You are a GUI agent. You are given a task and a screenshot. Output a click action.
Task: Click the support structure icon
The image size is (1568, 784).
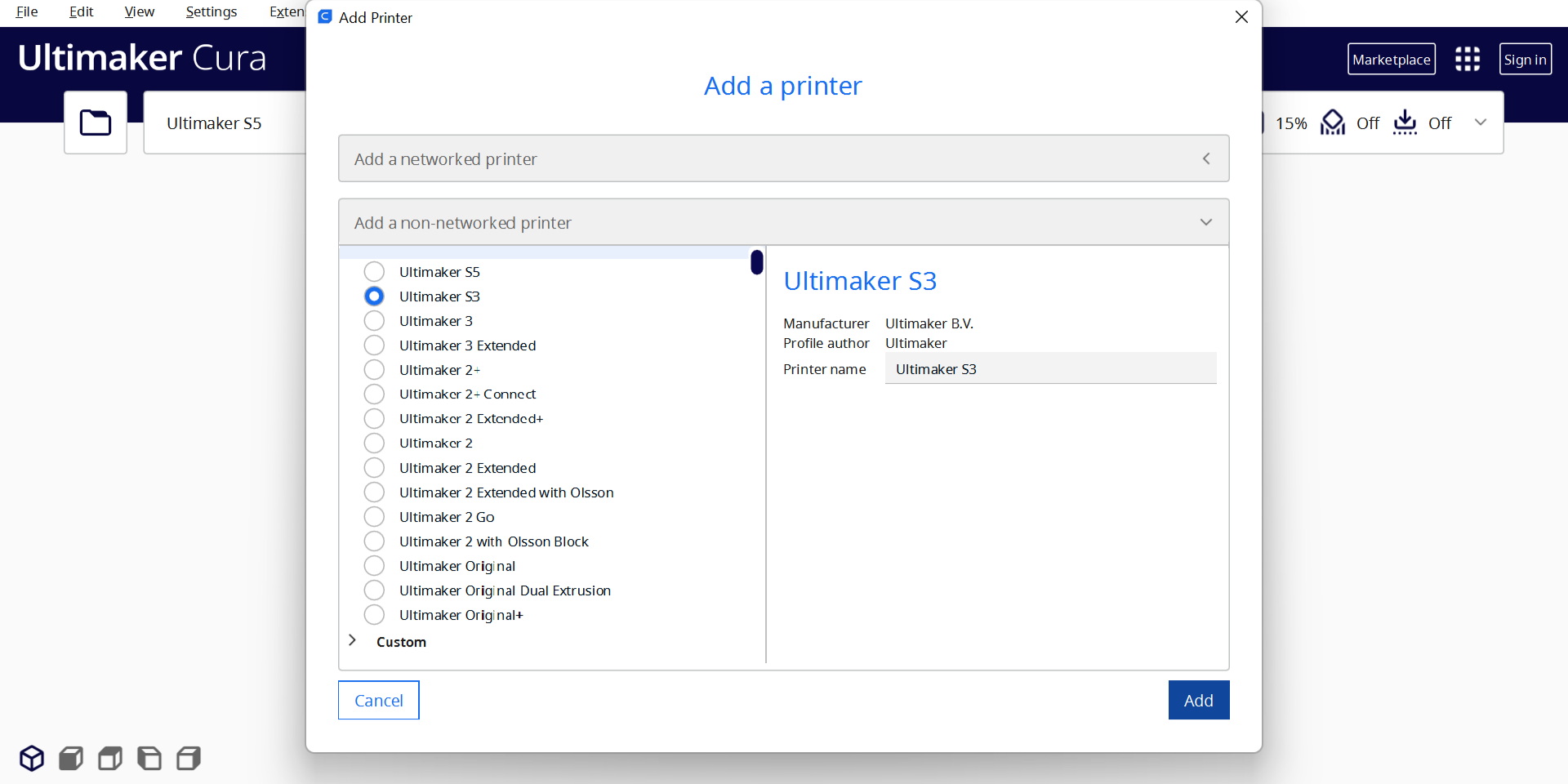1333,122
